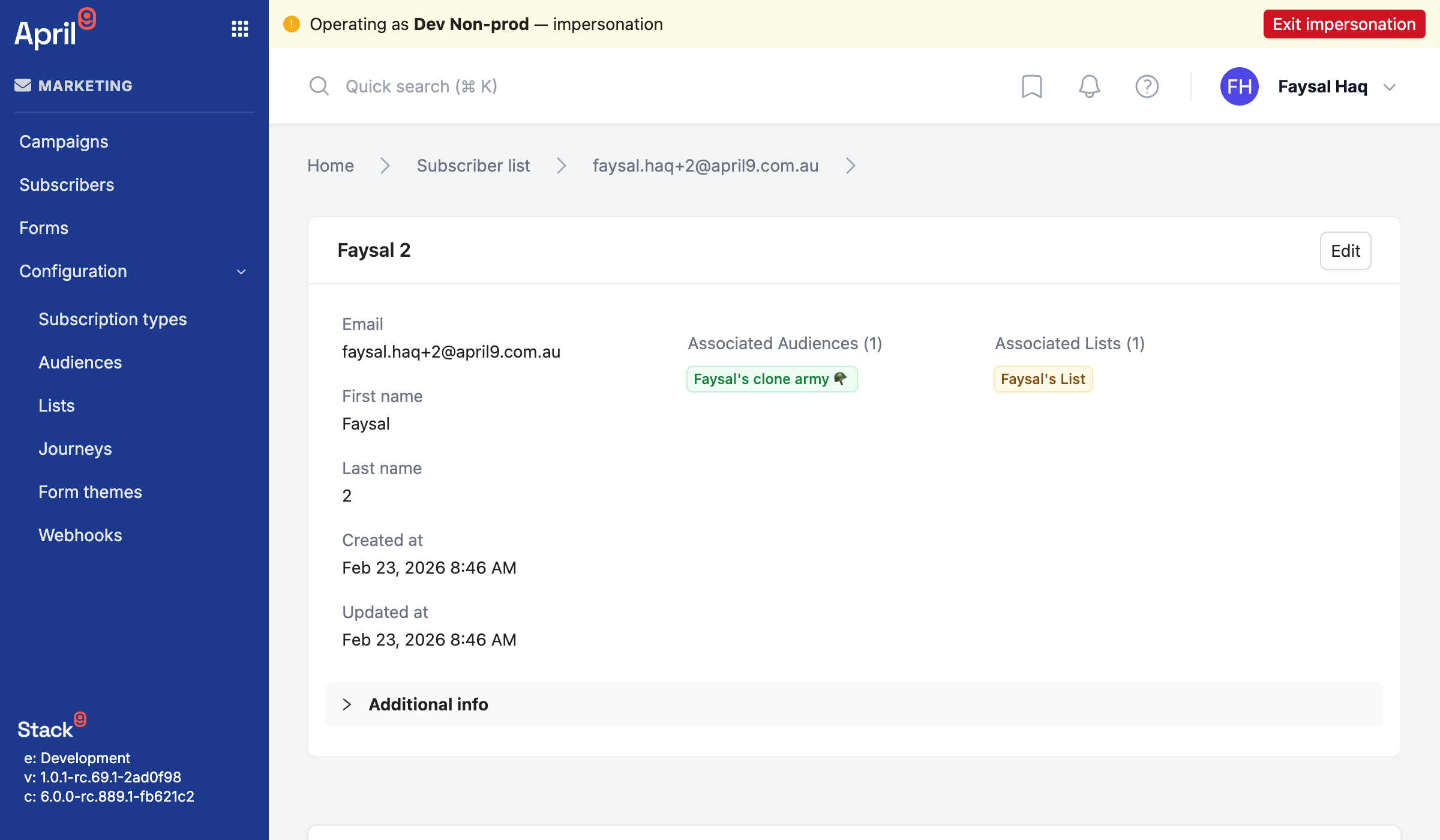Open the bookmarks icon
This screenshot has height=840, width=1440.
1032,86
